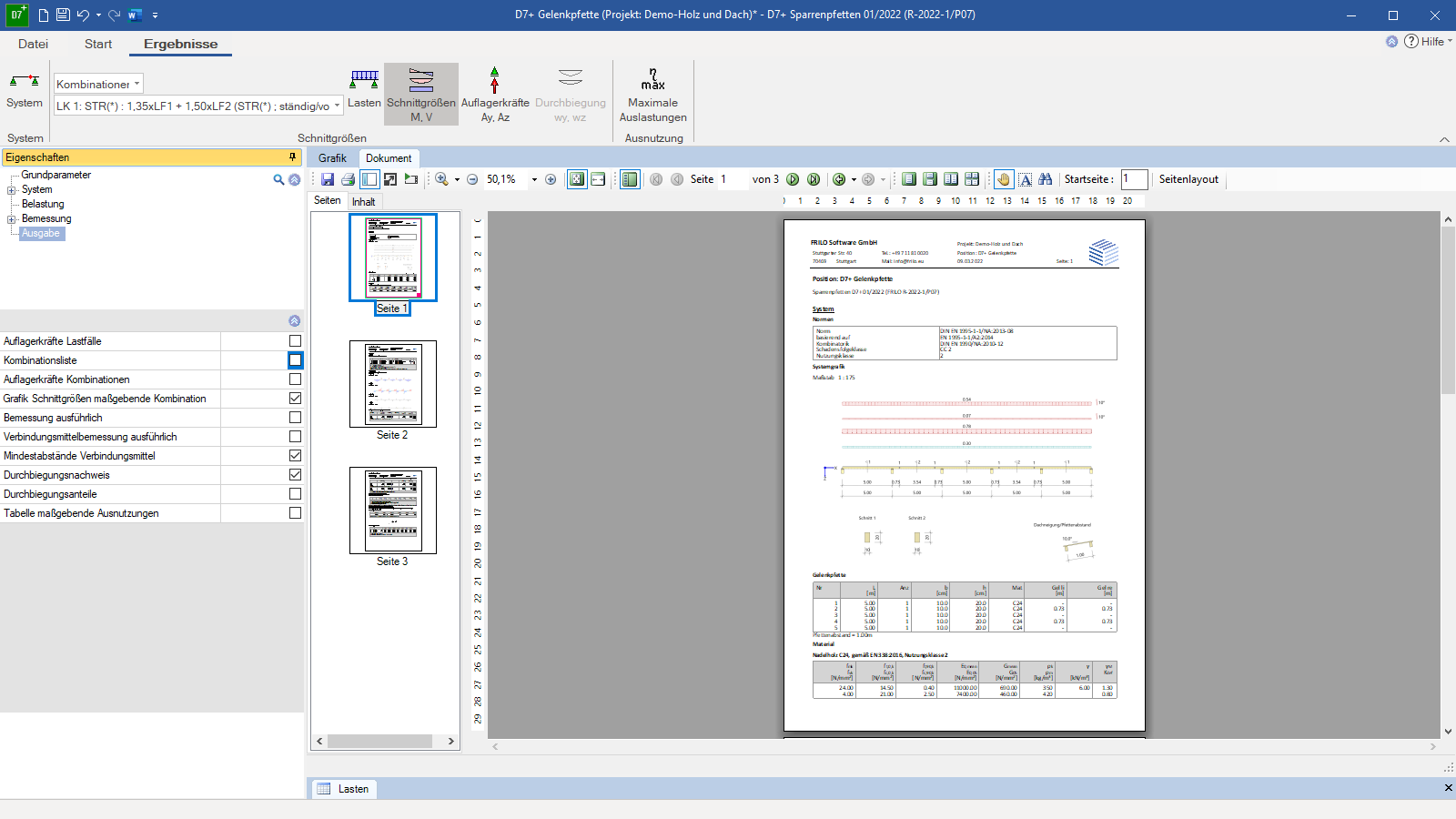Collapse the ribbon with chevron
Image resolution: width=1456 pixels, height=819 pixels.
point(1444,139)
